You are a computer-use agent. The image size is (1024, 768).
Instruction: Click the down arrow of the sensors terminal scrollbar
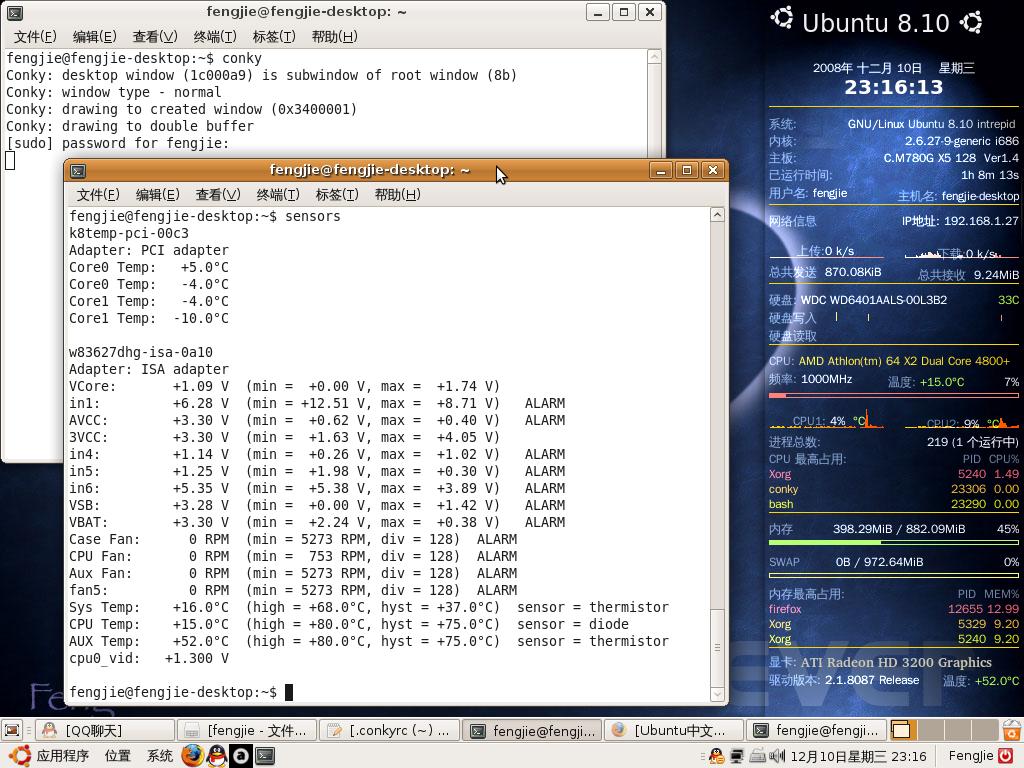point(717,694)
